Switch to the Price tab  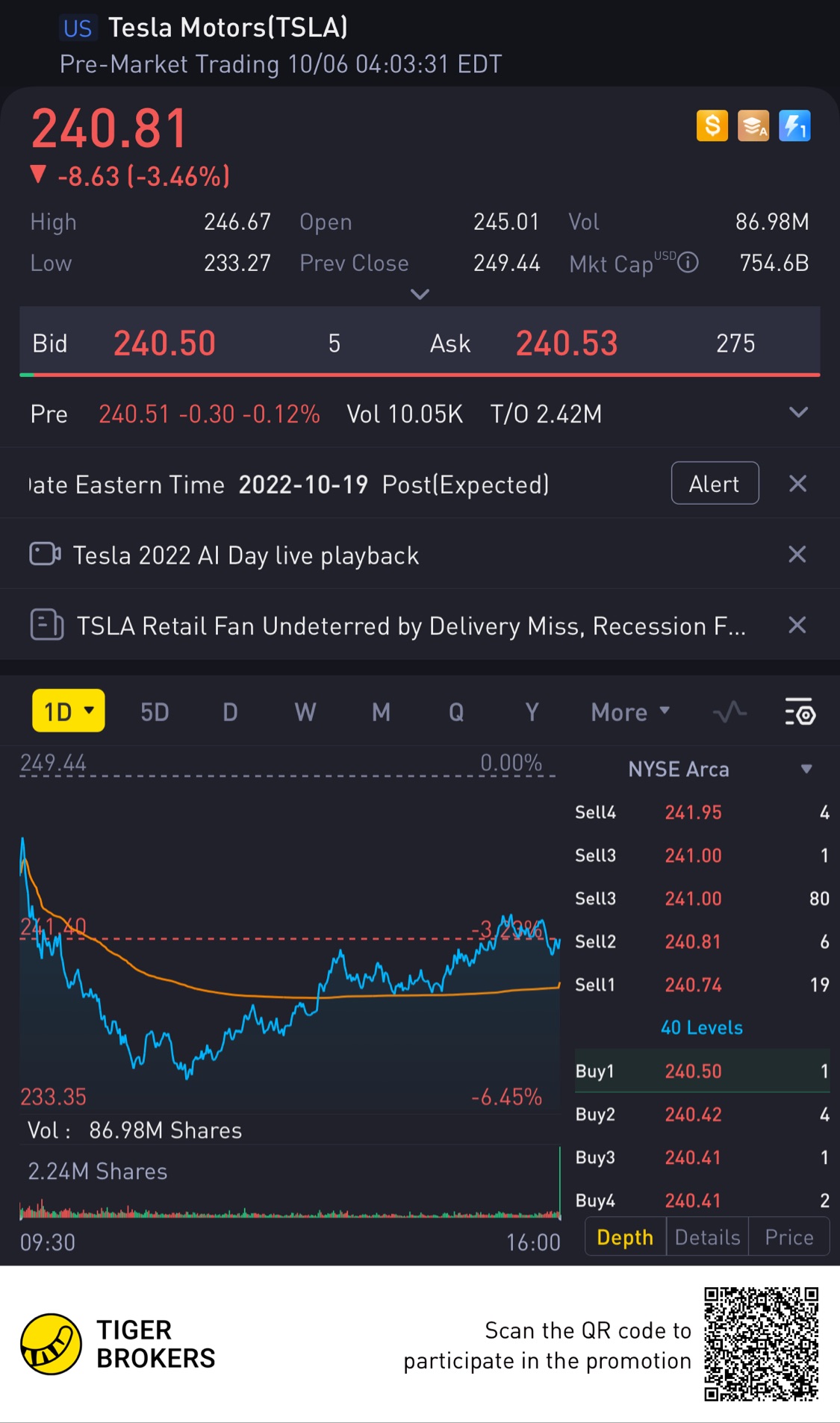click(789, 1237)
